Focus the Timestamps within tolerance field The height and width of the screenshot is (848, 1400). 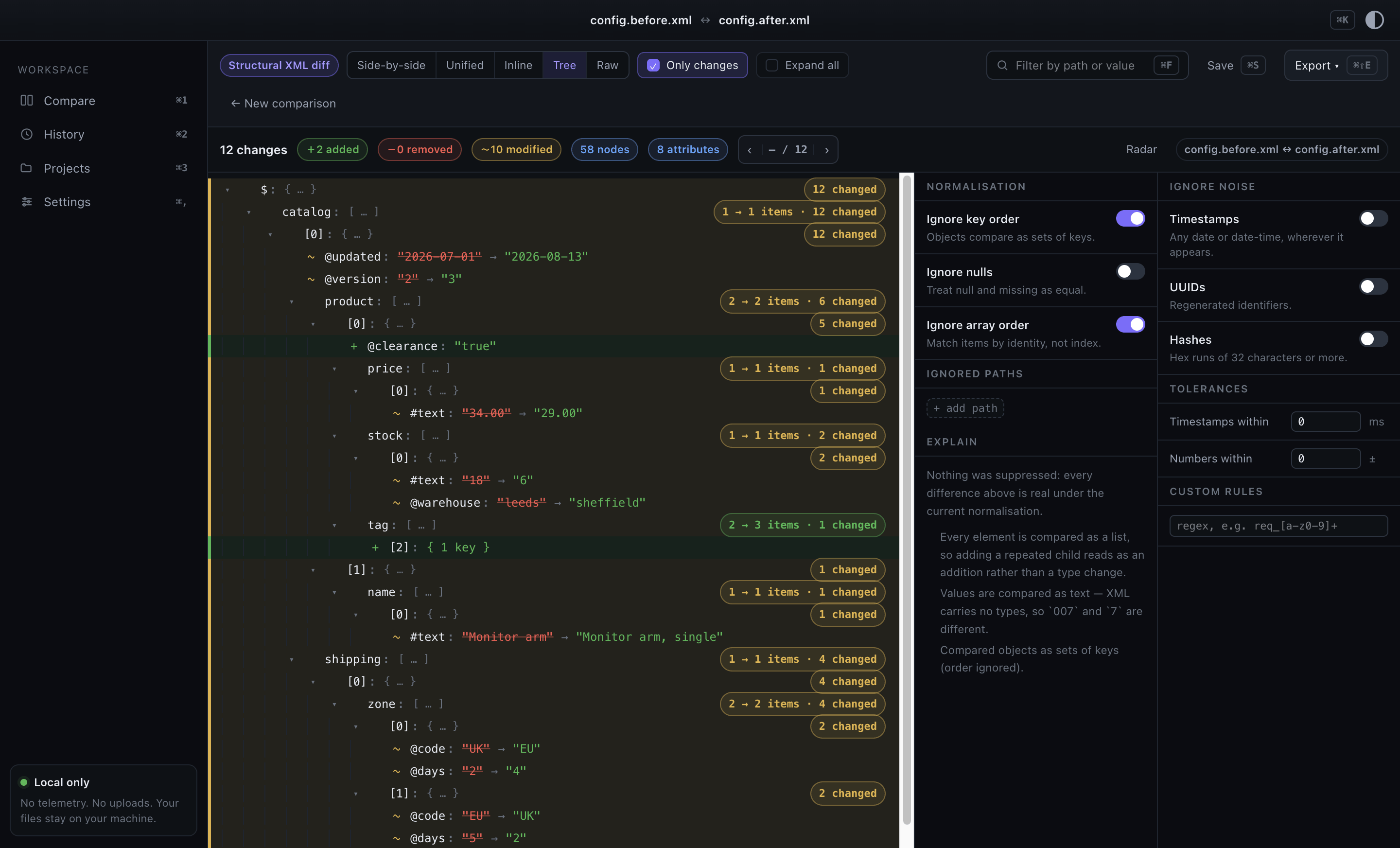[1325, 422]
